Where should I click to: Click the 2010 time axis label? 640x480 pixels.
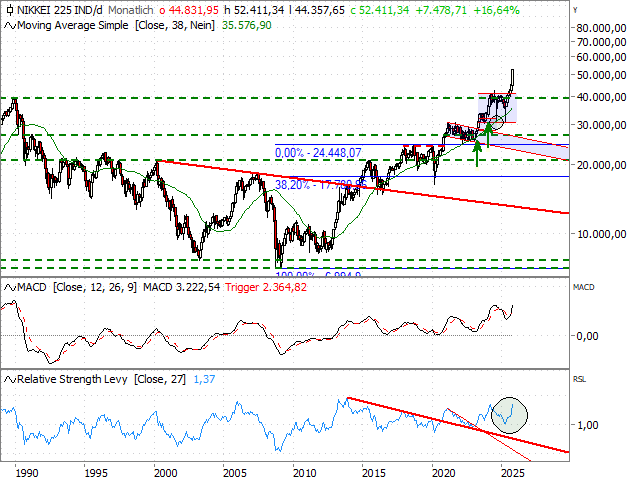tap(304, 473)
